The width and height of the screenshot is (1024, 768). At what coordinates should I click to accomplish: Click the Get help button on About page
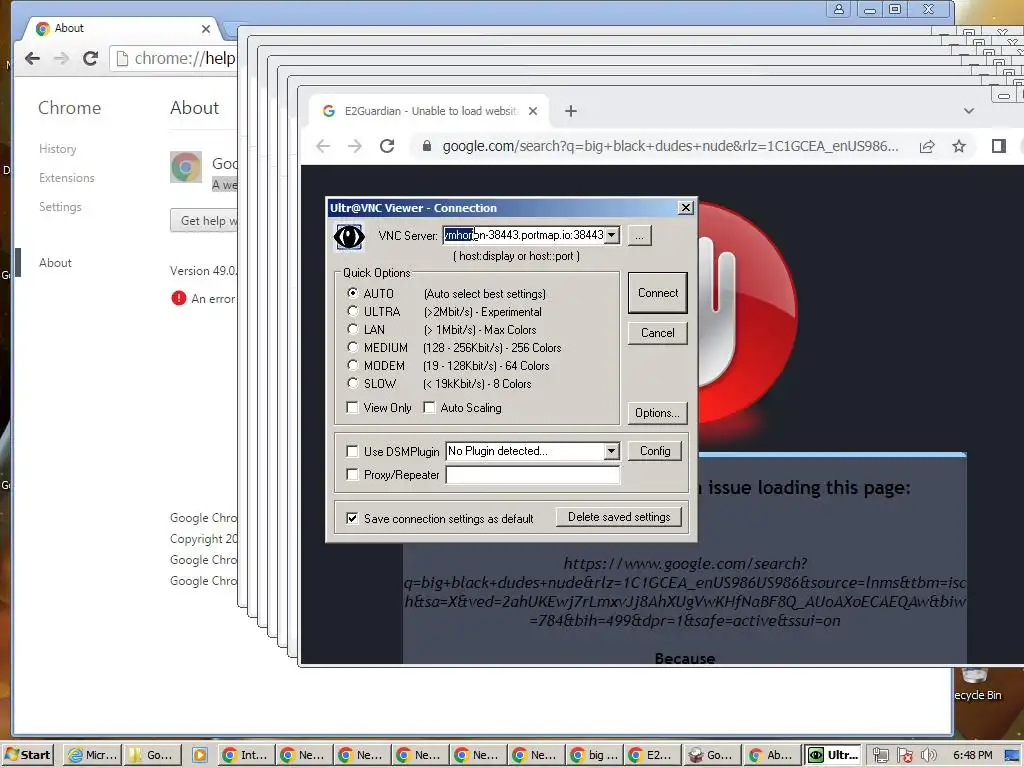point(204,221)
